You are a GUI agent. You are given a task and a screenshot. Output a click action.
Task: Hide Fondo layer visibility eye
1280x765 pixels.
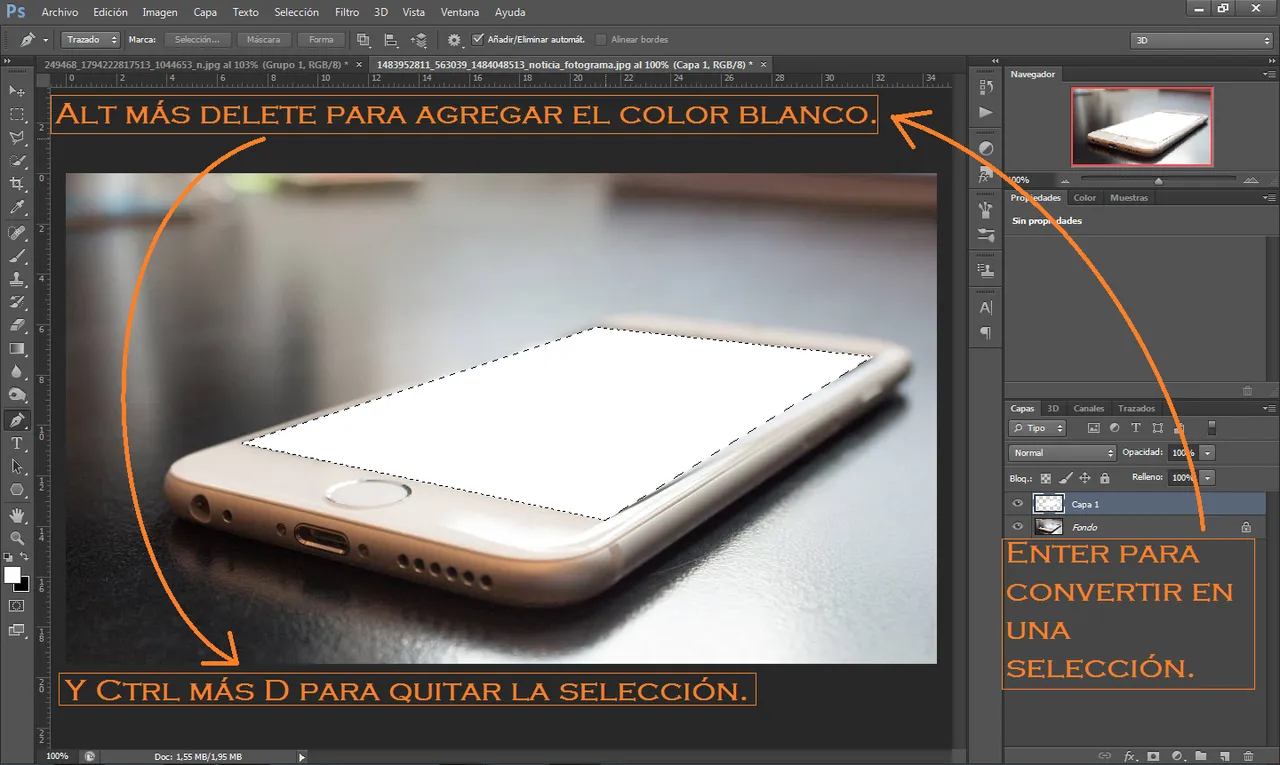[x=1018, y=526]
